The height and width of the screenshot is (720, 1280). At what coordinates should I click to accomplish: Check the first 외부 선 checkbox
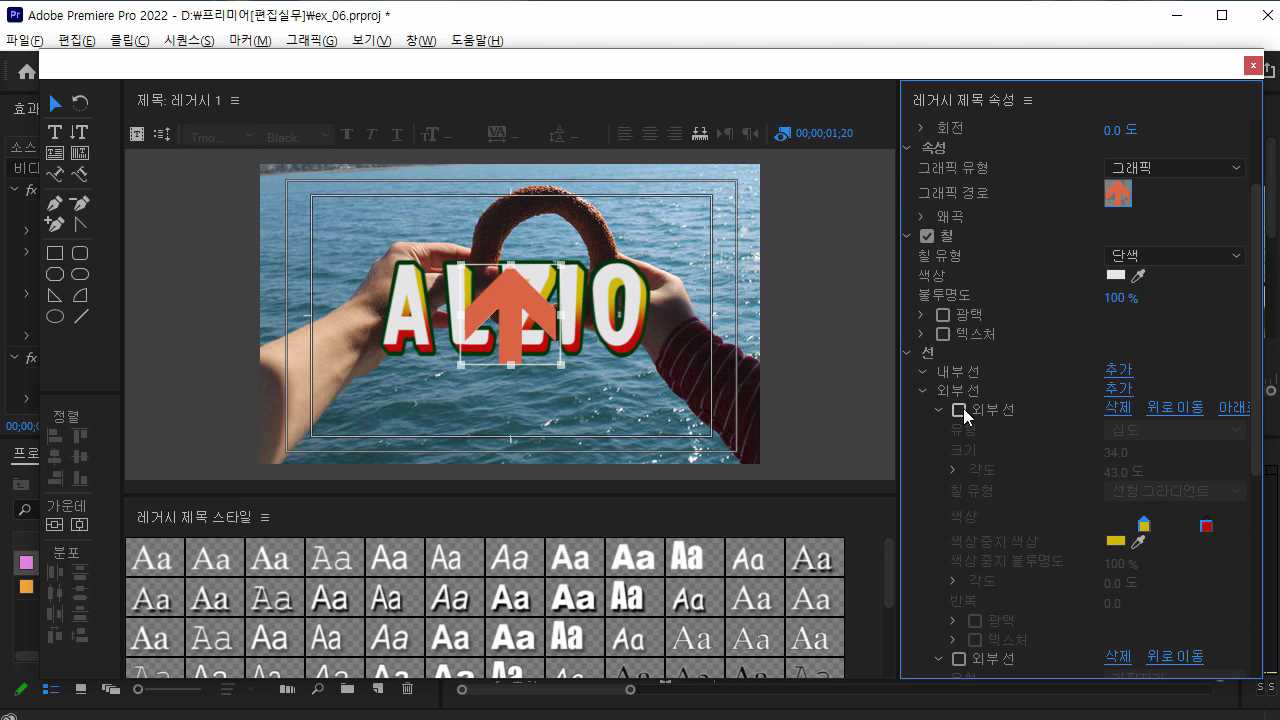click(x=959, y=410)
